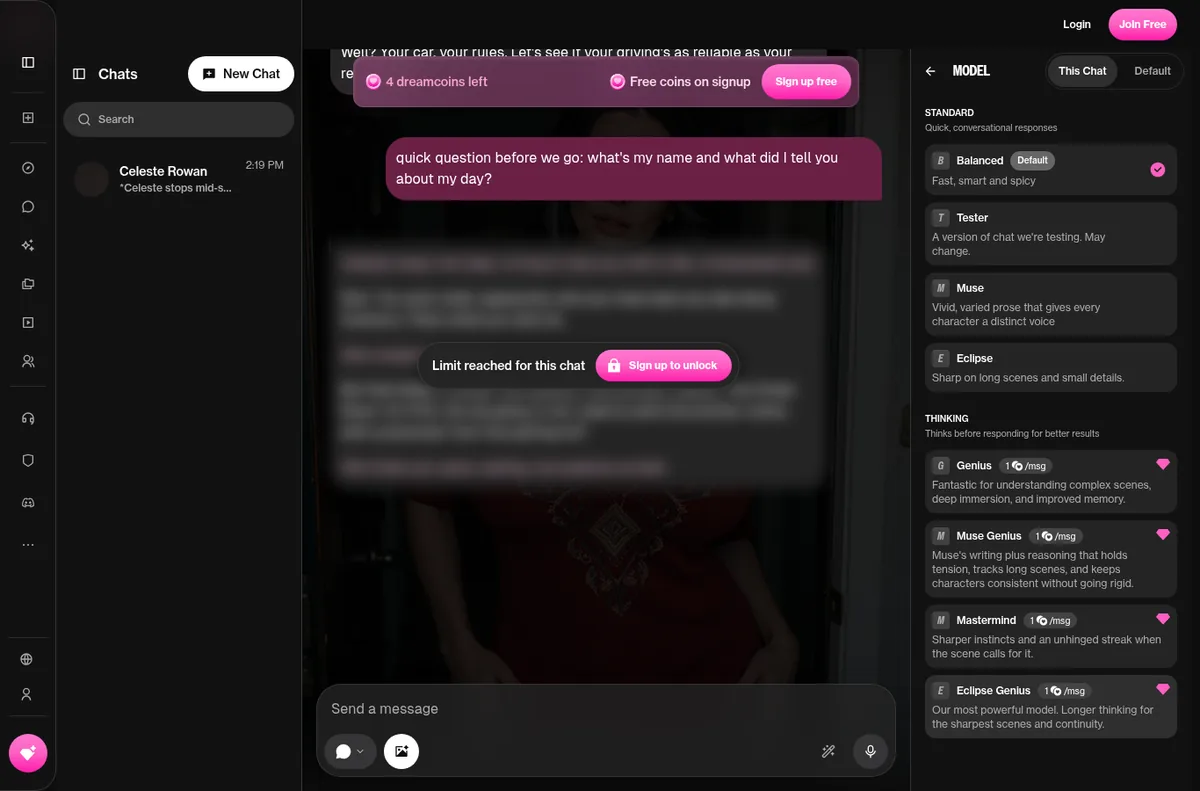Click the New Chat button

tap(241, 74)
